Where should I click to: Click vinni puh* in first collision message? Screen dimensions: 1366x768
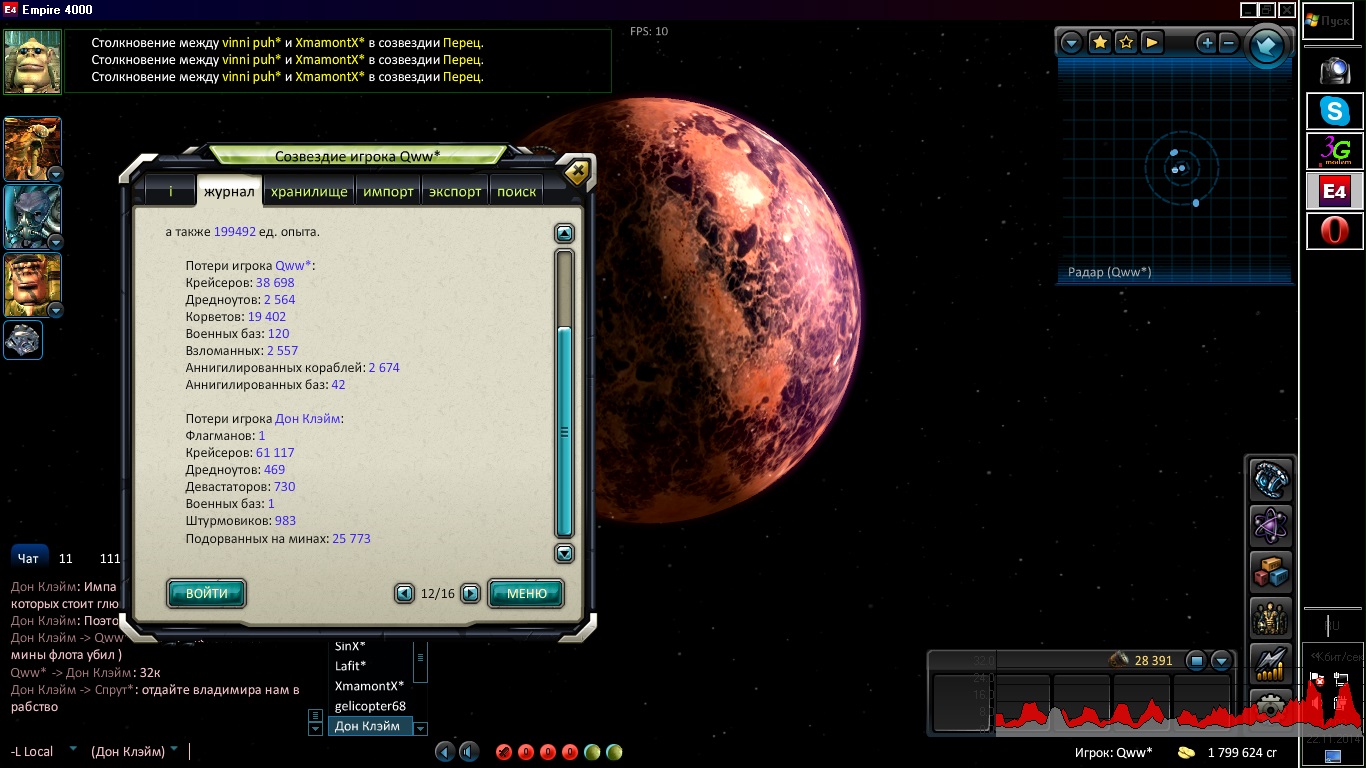[x=251, y=43]
